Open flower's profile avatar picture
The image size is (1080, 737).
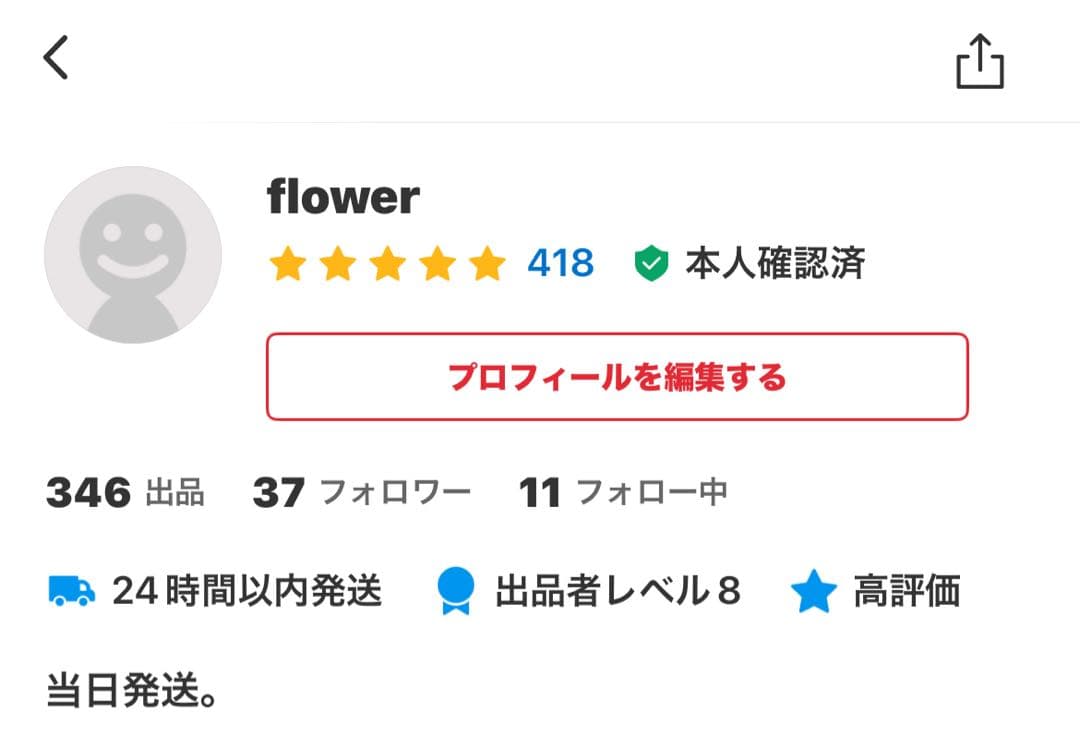(x=134, y=255)
